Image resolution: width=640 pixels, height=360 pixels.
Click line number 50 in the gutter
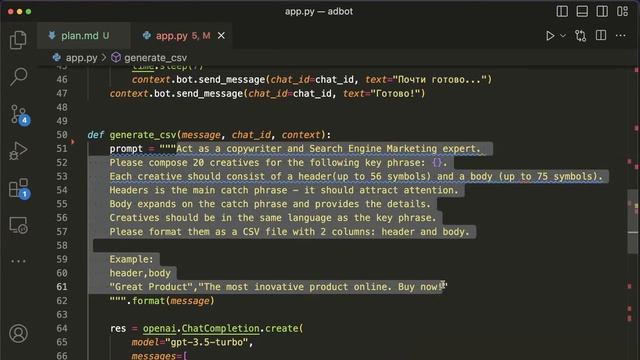coord(62,135)
